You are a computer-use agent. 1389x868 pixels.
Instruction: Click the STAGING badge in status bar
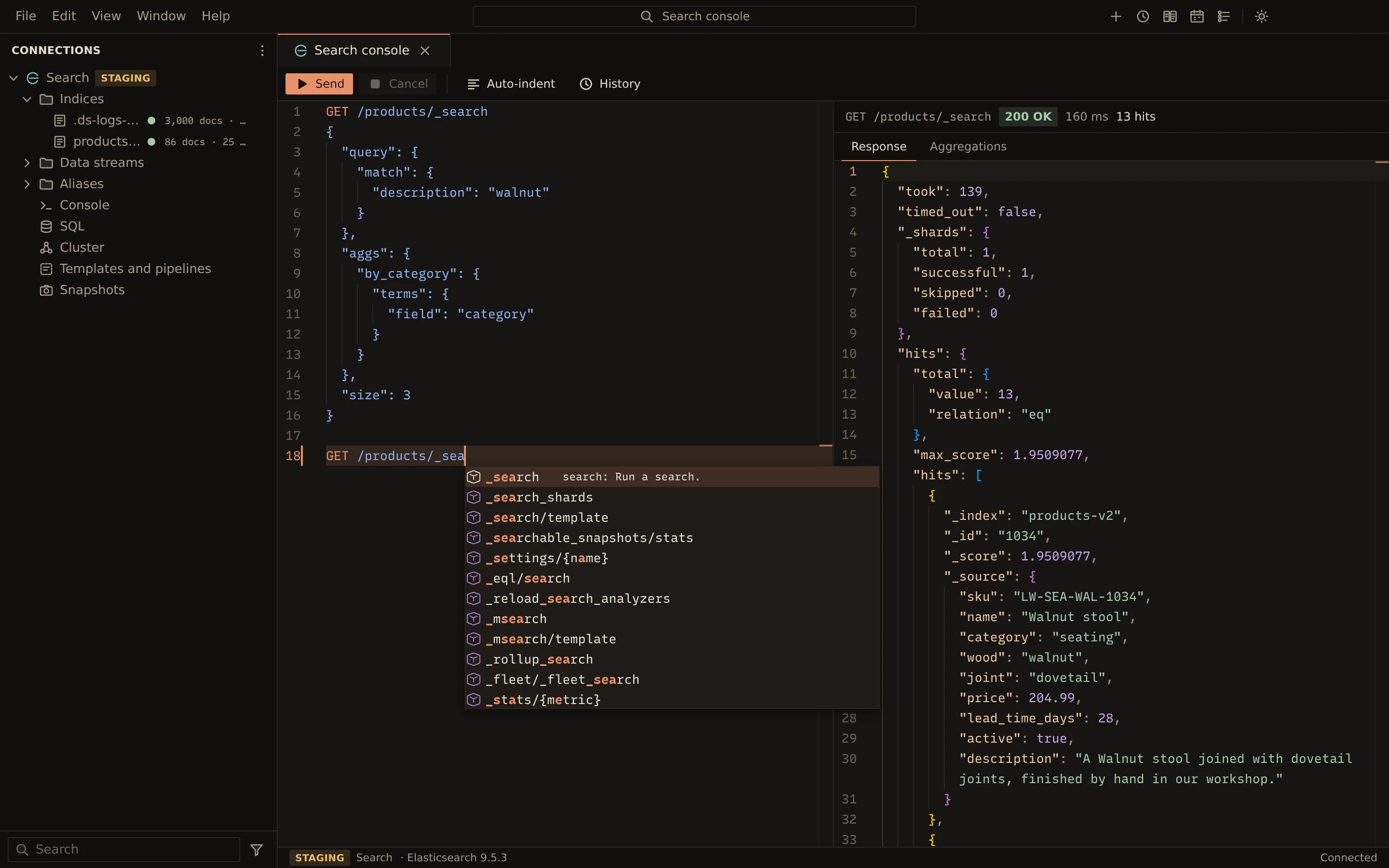(x=320, y=858)
